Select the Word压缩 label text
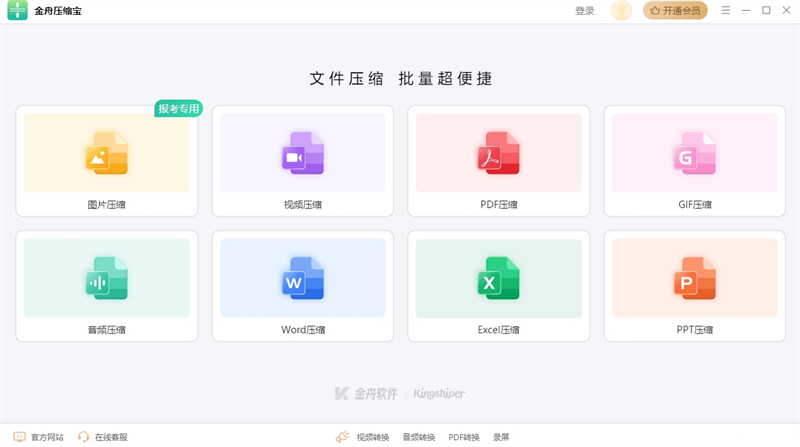The image size is (800, 447). tap(303, 330)
